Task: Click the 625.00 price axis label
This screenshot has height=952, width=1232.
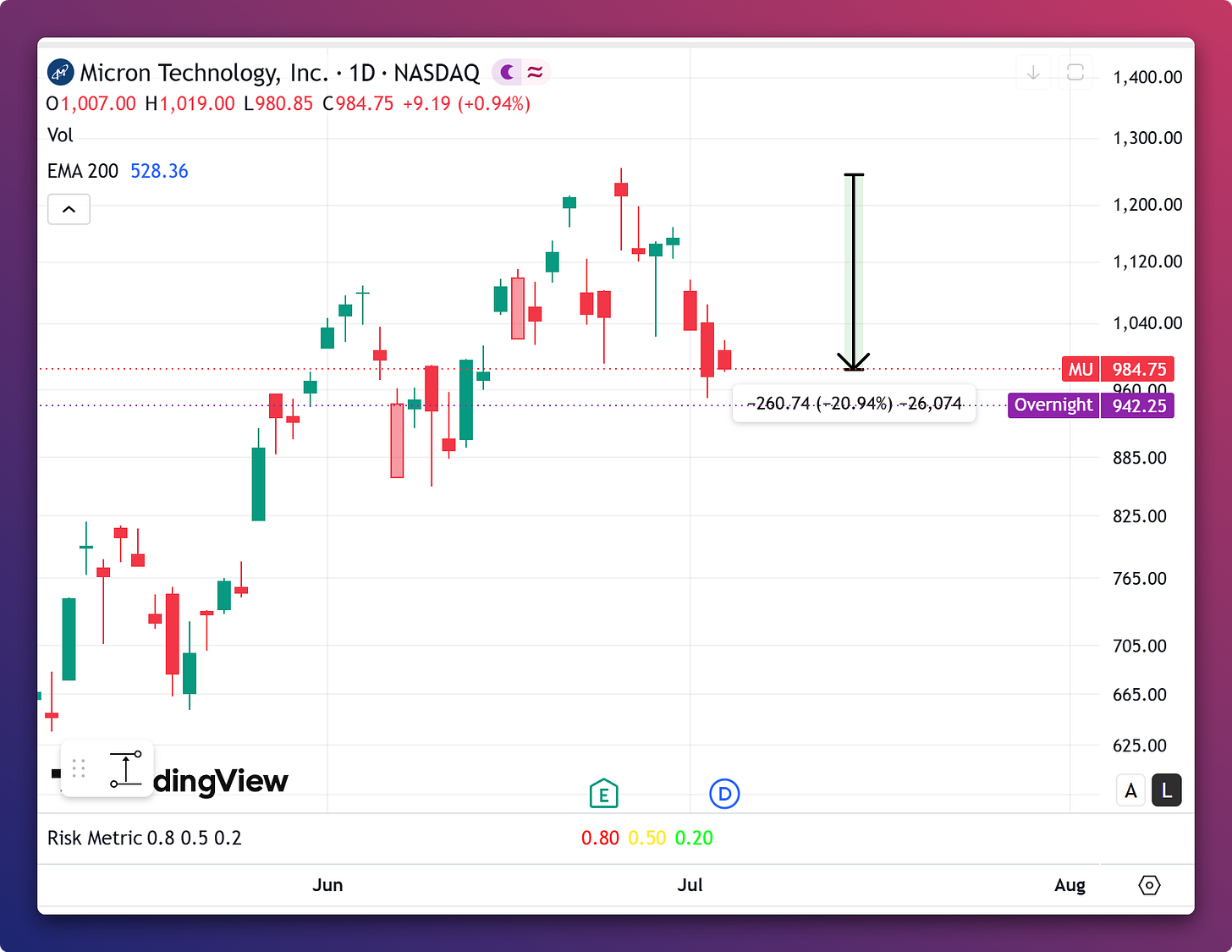Action: point(1139,746)
